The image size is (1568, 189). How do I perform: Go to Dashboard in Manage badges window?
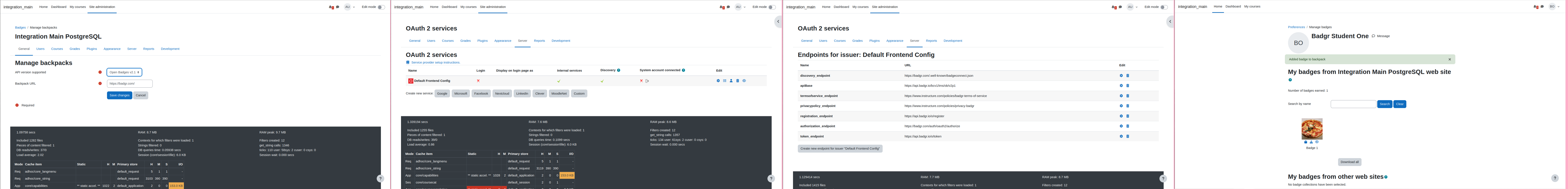1233,7
